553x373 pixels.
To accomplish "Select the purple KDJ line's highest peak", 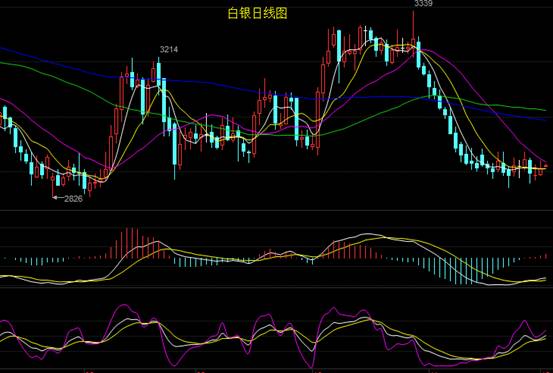I will point(123,306).
